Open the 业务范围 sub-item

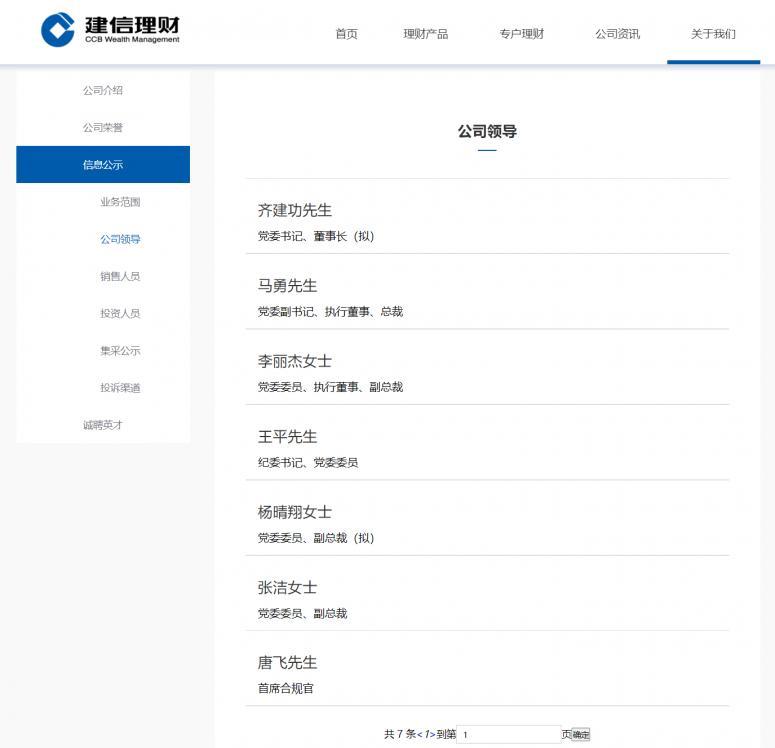point(120,202)
